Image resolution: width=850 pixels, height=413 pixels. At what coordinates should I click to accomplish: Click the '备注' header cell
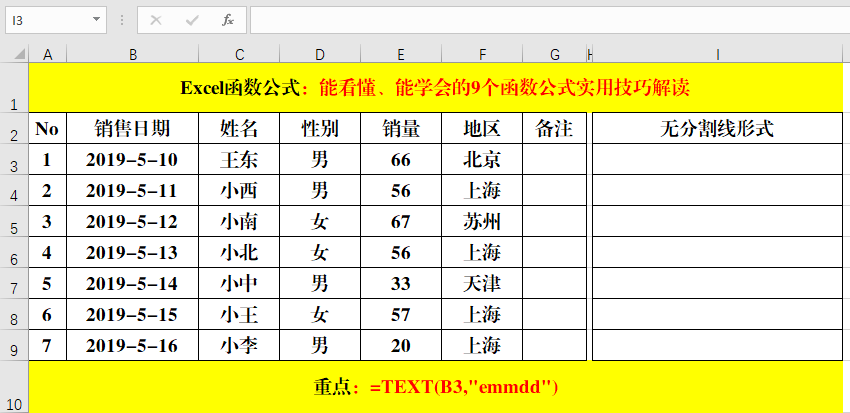click(555, 128)
